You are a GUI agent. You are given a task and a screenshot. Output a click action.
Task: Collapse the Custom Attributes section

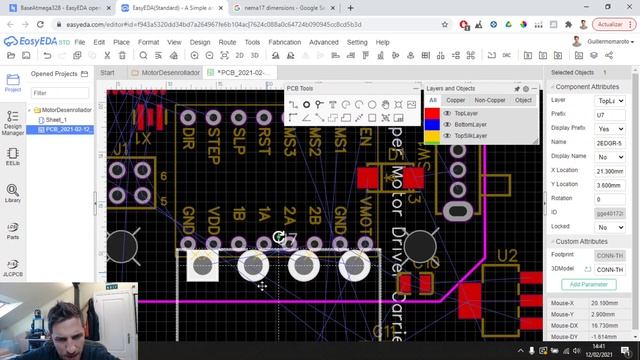click(553, 242)
